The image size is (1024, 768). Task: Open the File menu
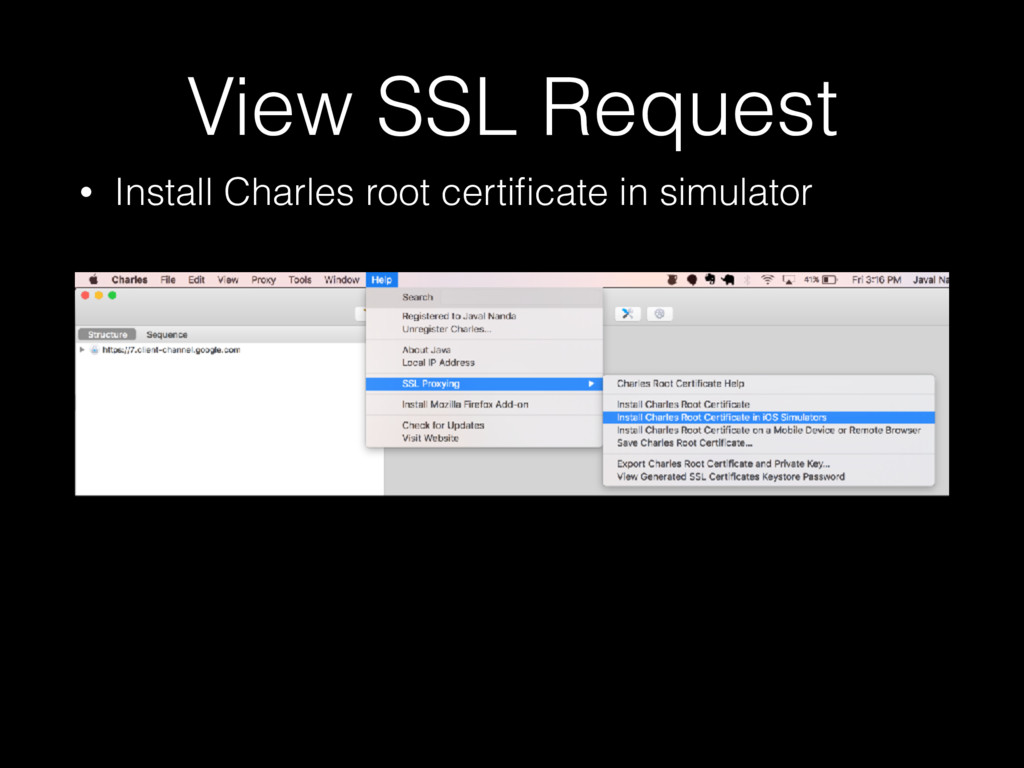[x=168, y=280]
